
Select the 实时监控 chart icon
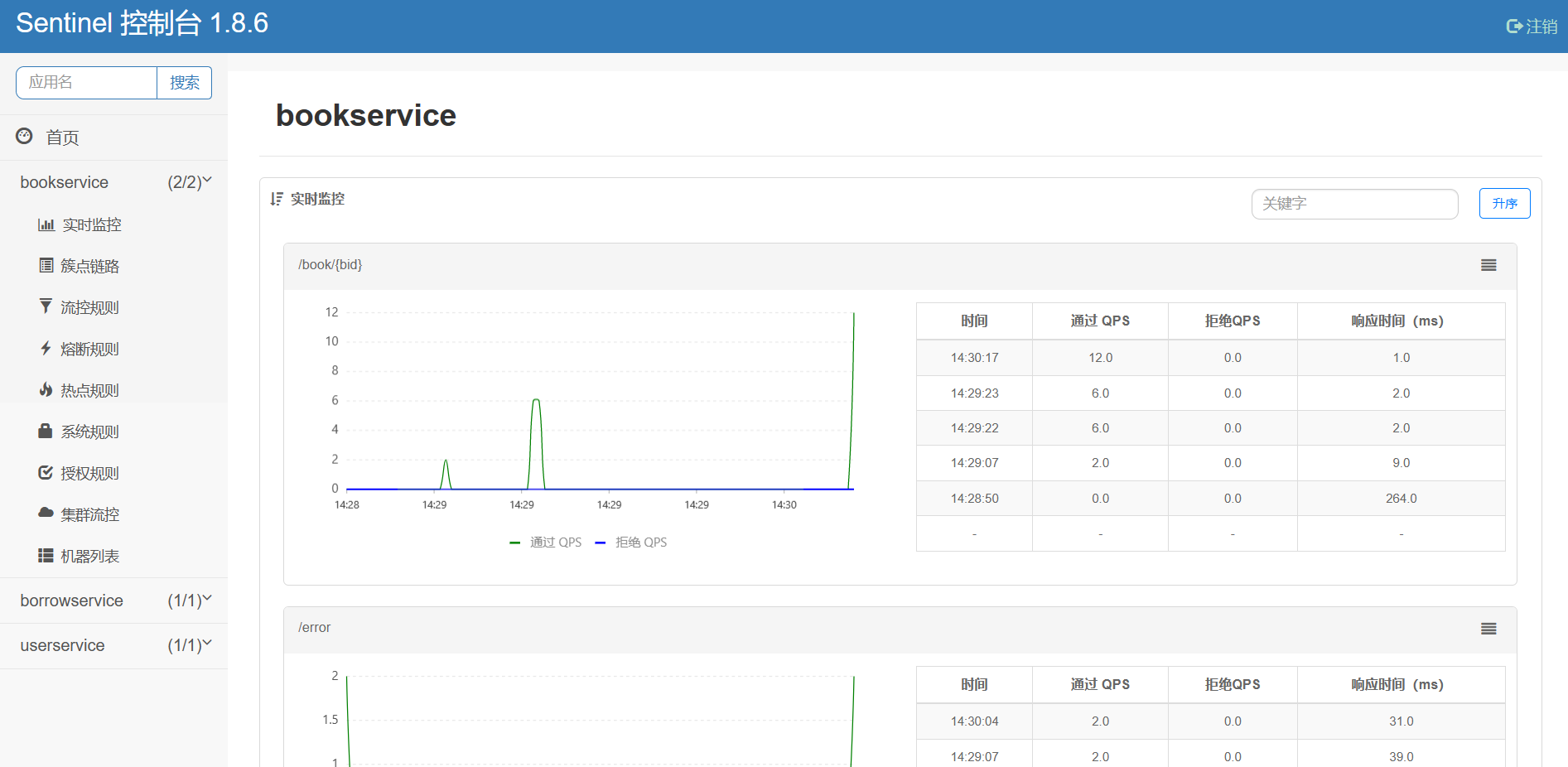tap(46, 224)
